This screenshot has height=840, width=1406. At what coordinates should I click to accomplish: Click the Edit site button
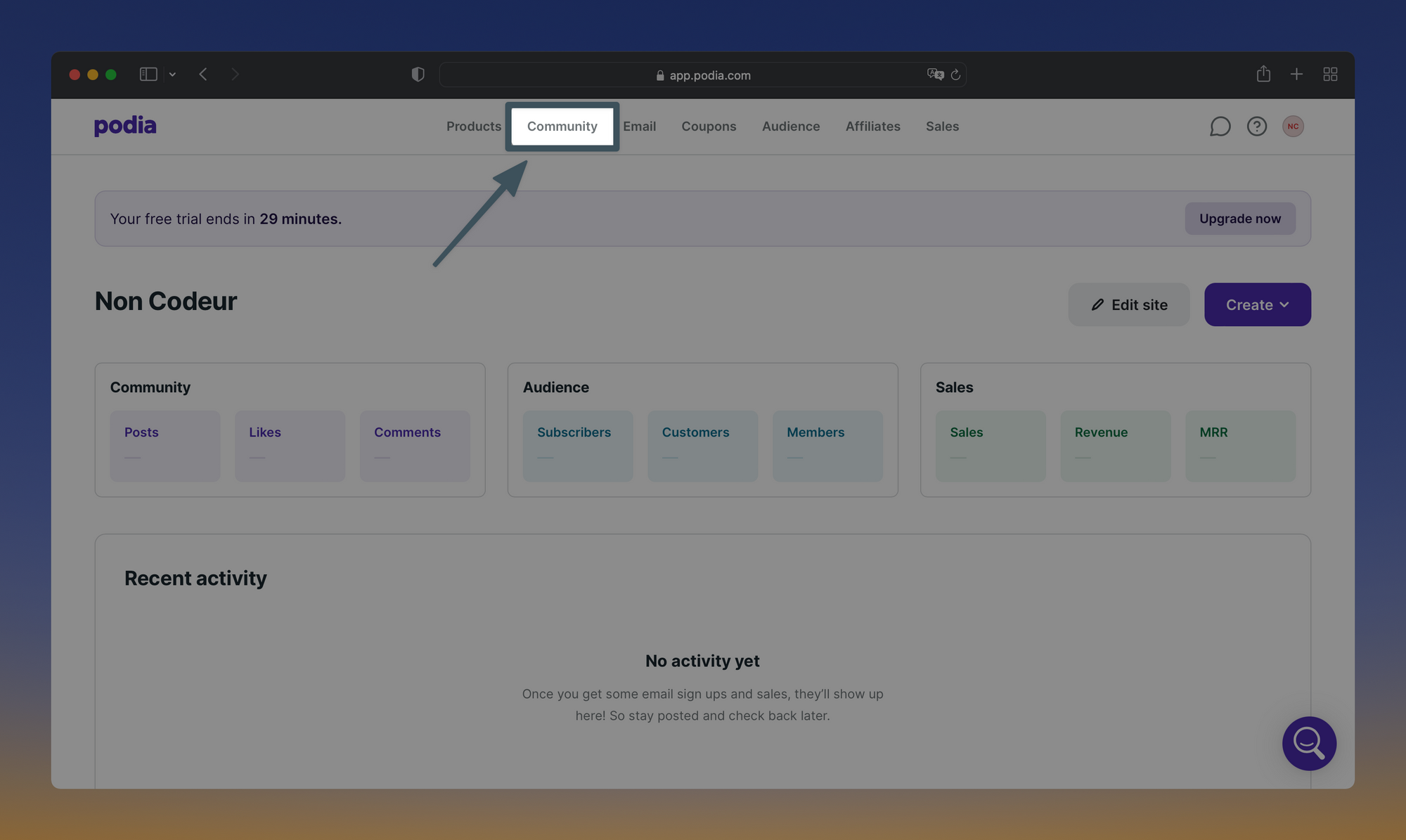pyautogui.click(x=1128, y=304)
